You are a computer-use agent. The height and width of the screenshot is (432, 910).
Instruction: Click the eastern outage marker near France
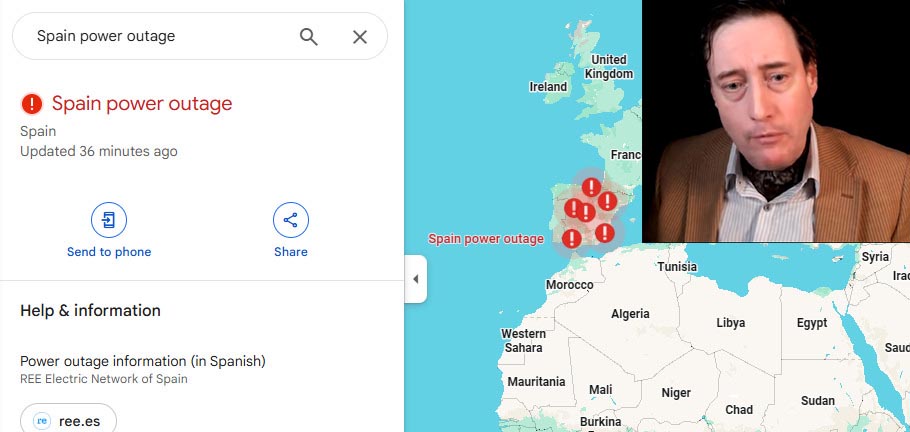pos(607,201)
